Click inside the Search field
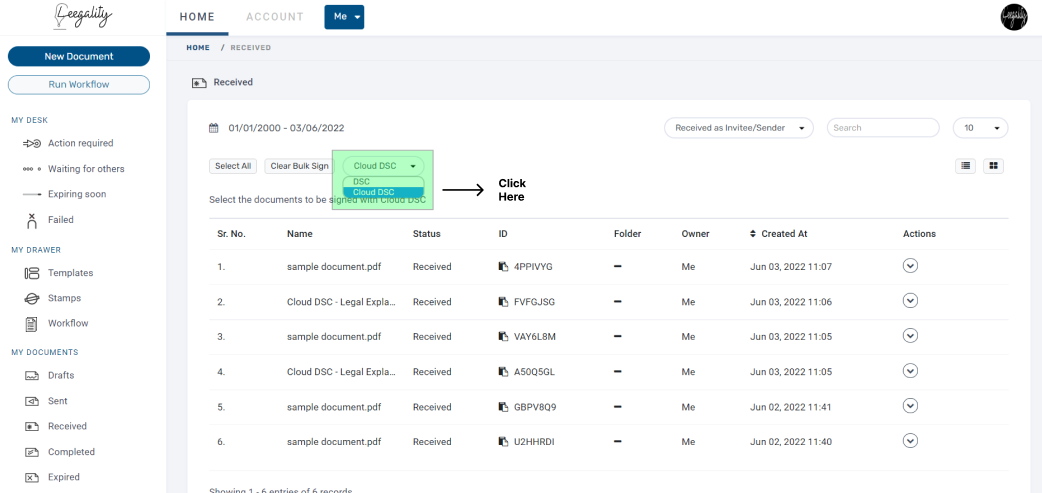Viewport: 1042px width, 493px height. [883, 128]
